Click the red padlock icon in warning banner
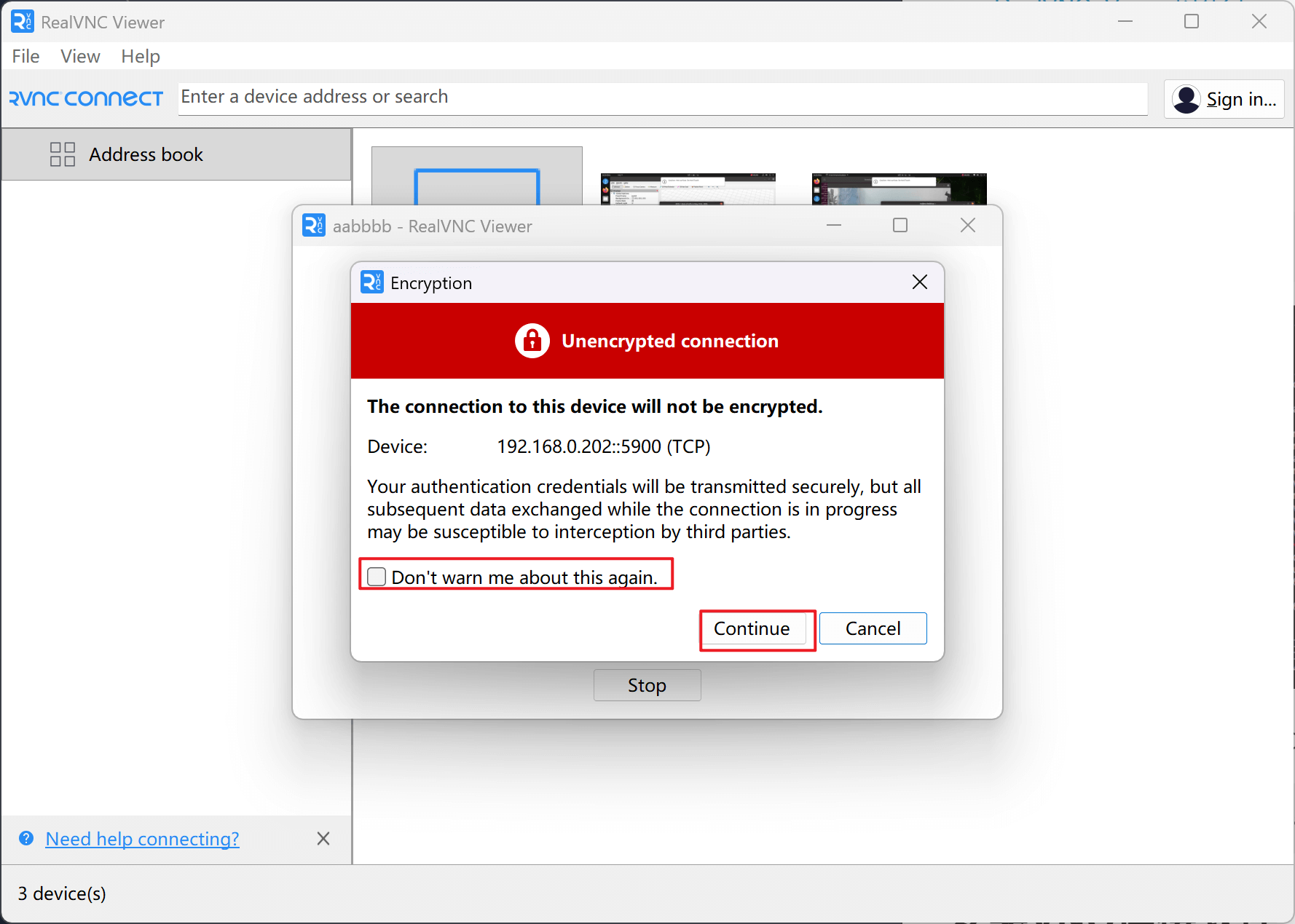 coord(532,341)
